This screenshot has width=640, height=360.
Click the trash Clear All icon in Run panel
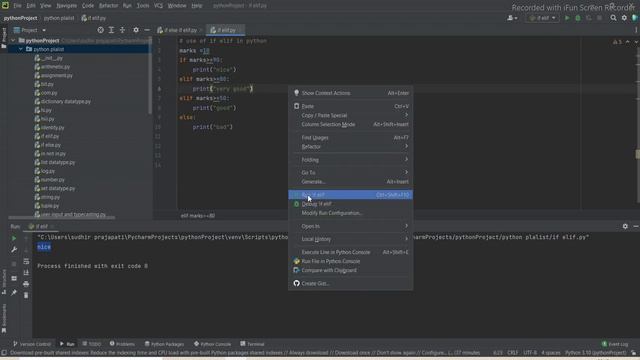coord(26,295)
